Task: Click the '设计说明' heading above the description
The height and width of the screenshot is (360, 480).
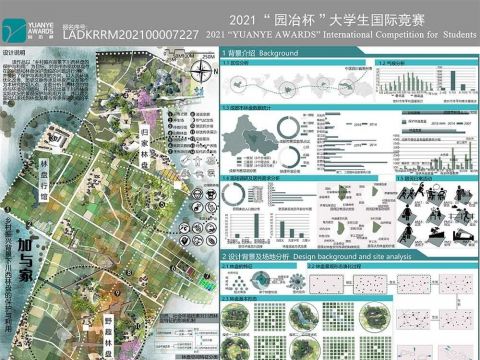Action: click(x=14, y=53)
